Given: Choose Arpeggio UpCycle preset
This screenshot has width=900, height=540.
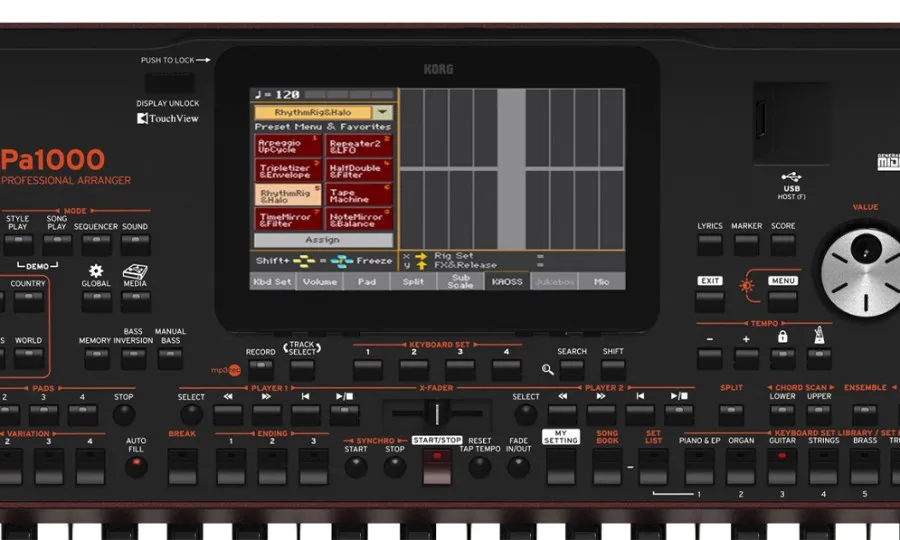Looking at the screenshot, I should pos(288,146).
